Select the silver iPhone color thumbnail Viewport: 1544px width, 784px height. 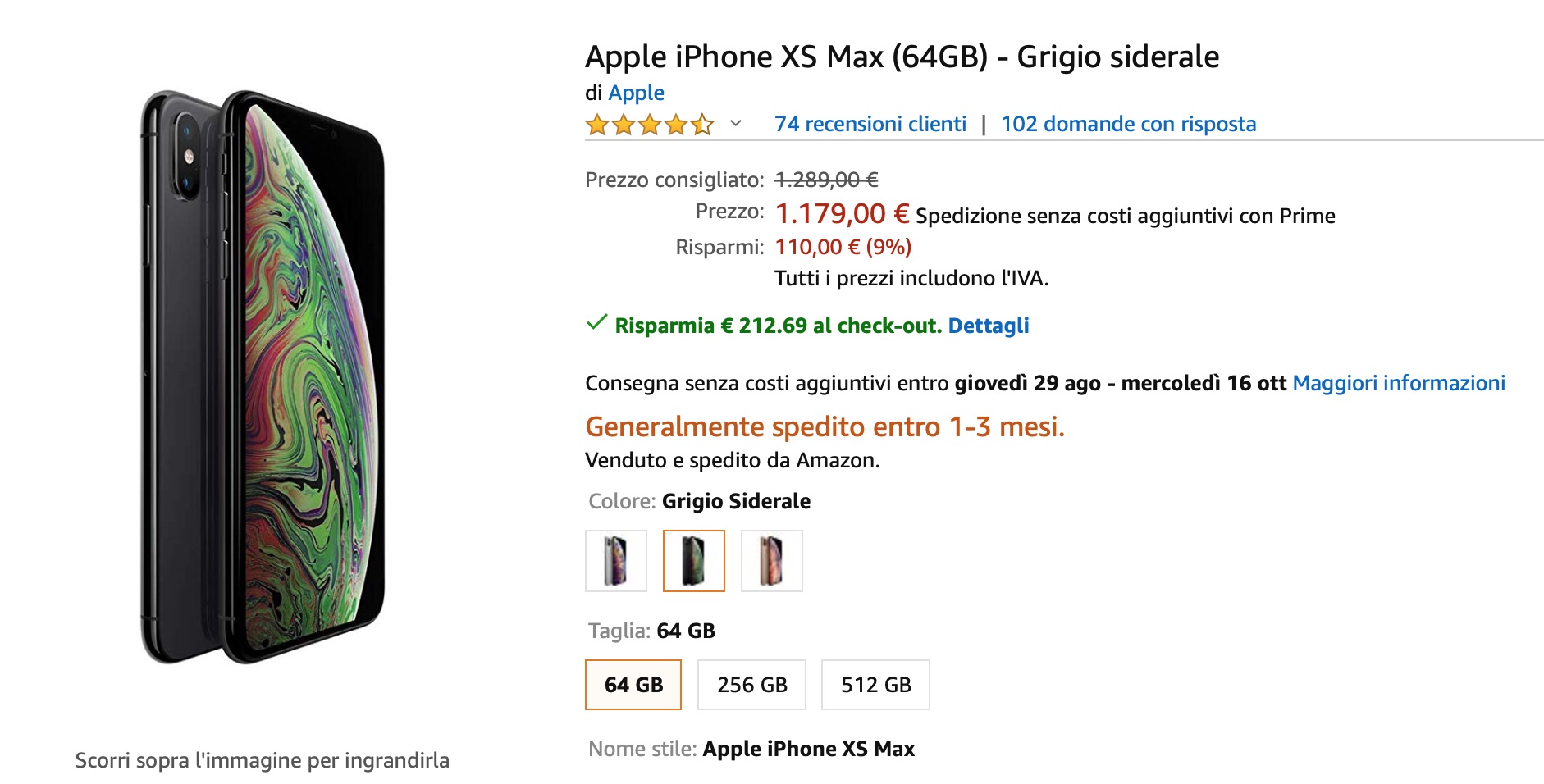(615, 561)
